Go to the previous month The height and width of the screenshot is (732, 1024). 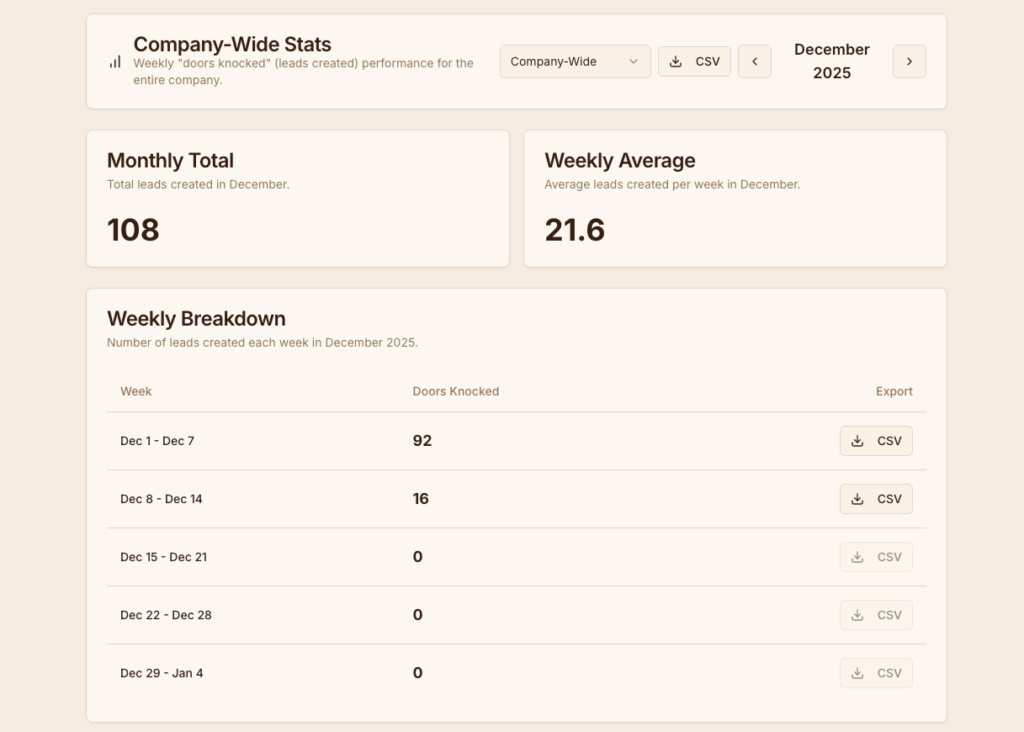(754, 61)
